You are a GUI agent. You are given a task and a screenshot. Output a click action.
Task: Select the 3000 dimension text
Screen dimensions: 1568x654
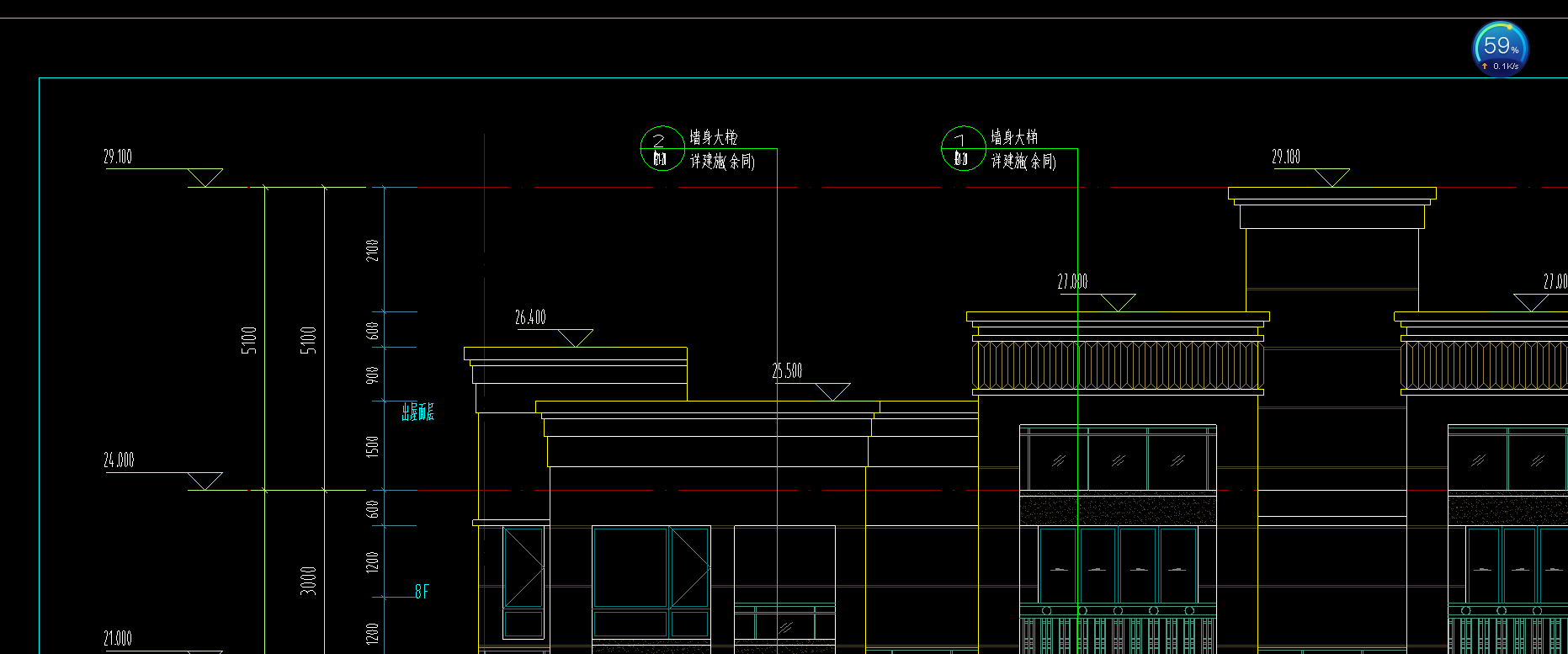click(308, 581)
